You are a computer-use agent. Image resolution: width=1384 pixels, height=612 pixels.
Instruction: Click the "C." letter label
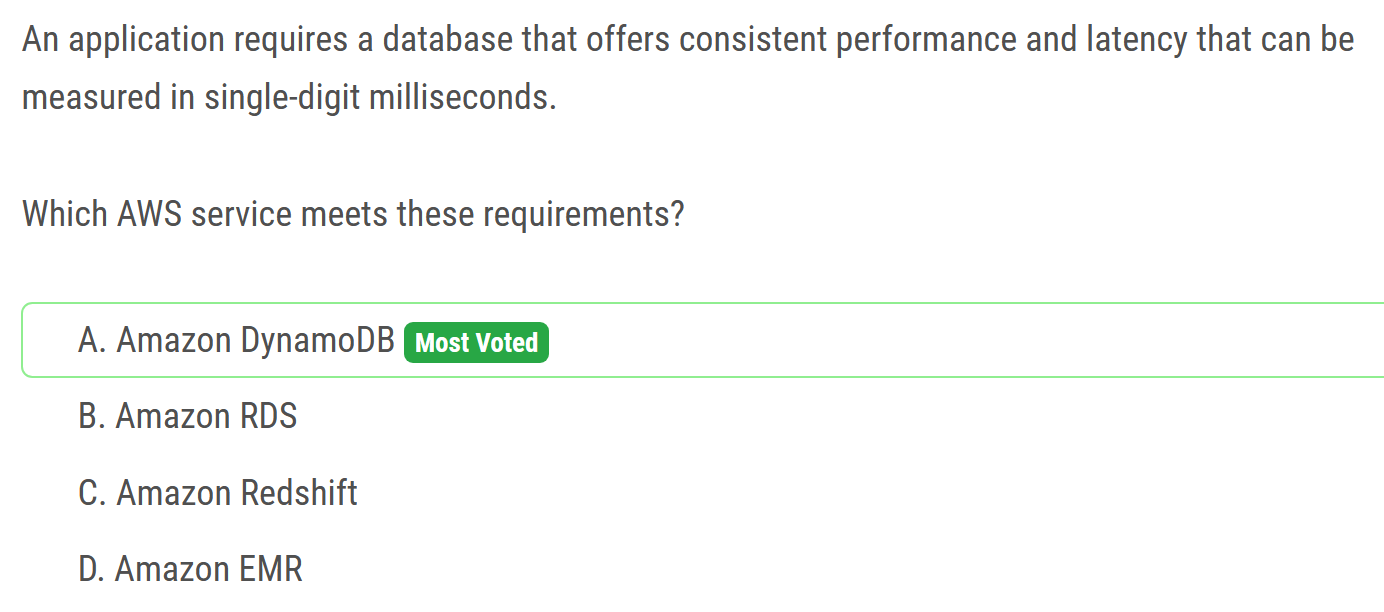(92, 493)
